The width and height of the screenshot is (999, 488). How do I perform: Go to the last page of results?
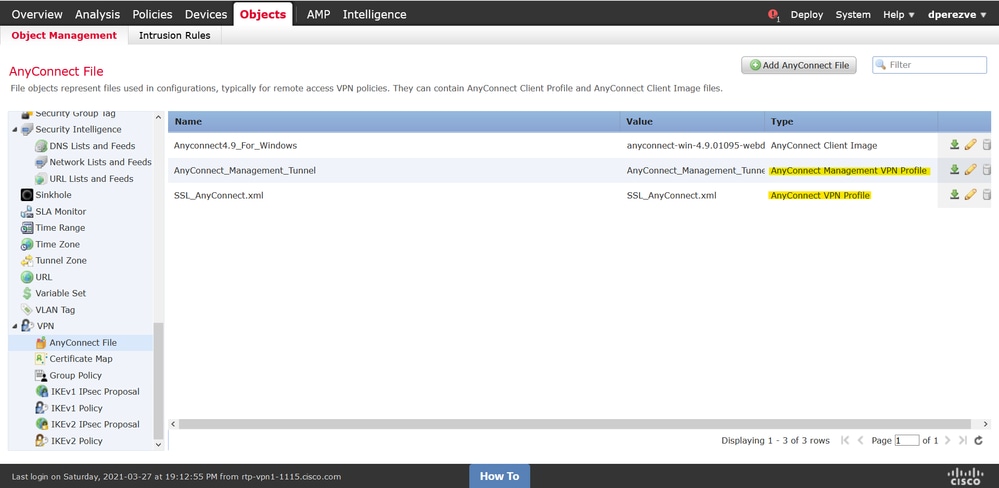click(963, 440)
